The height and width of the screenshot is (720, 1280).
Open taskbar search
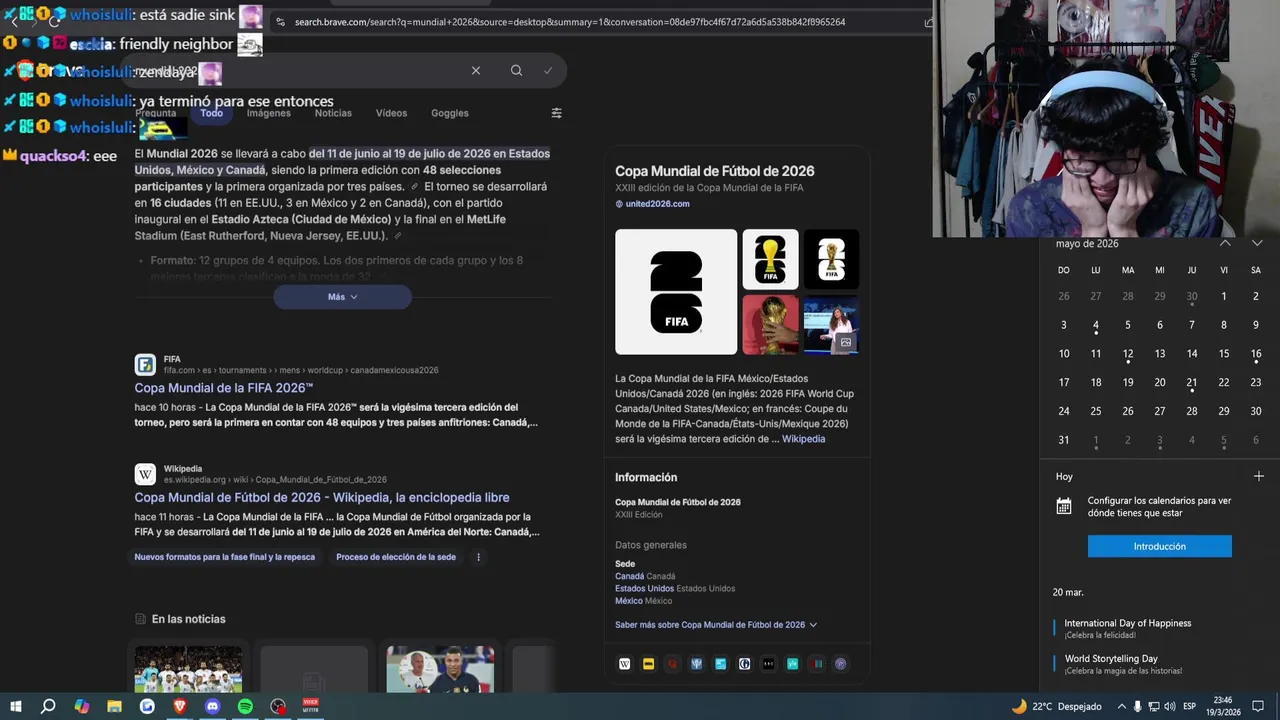point(48,706)
